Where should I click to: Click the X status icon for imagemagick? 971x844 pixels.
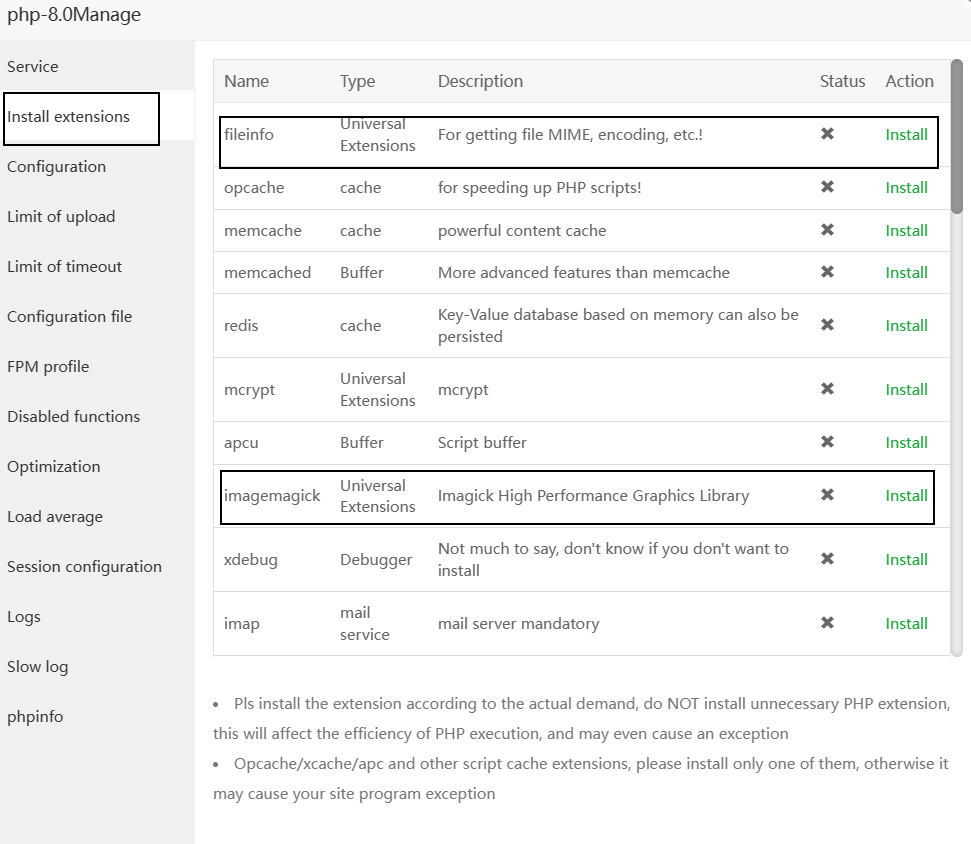[x=827, y=495]
